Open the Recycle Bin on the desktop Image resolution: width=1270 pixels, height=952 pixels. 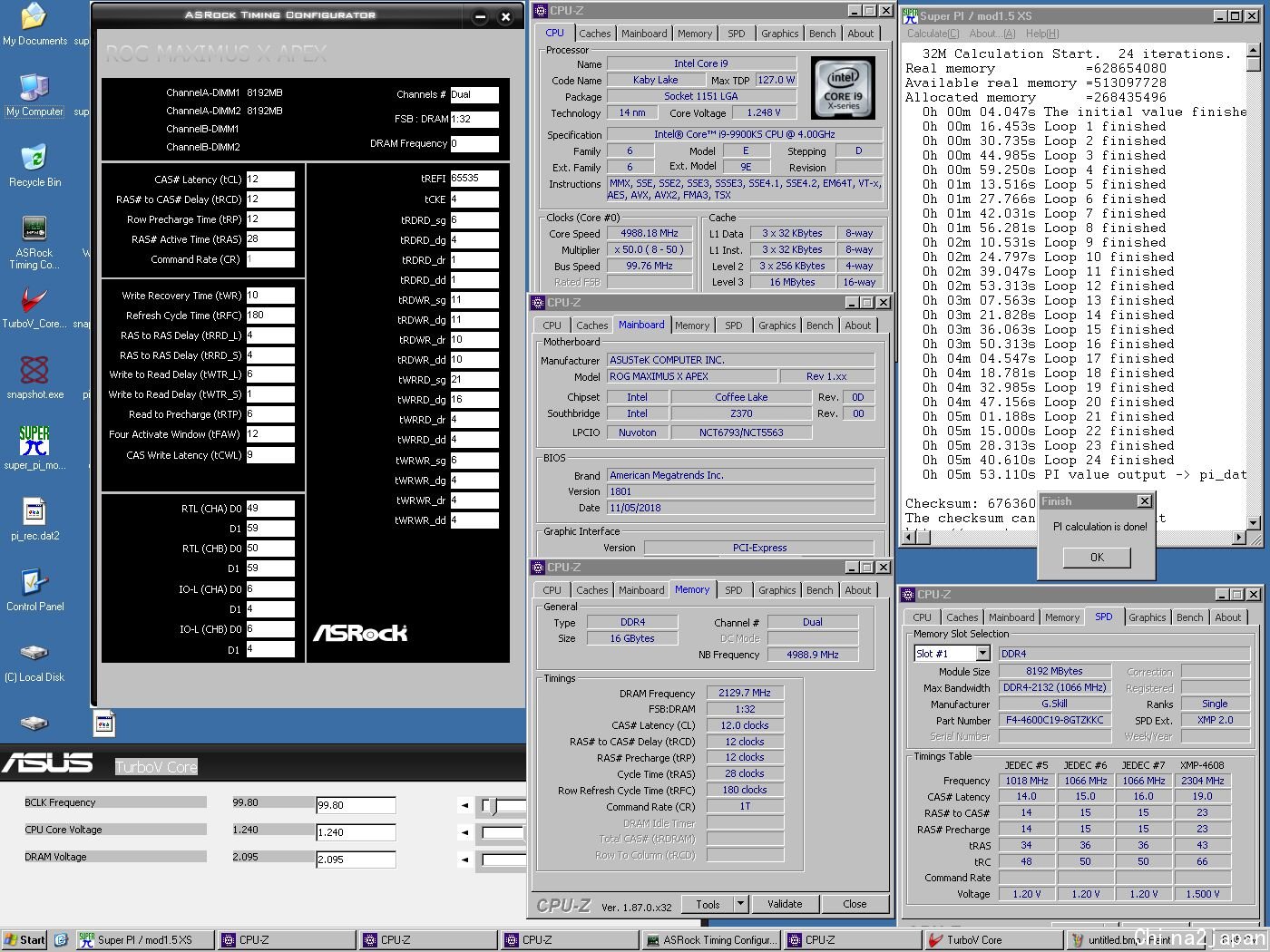click(x=34, y=166)
